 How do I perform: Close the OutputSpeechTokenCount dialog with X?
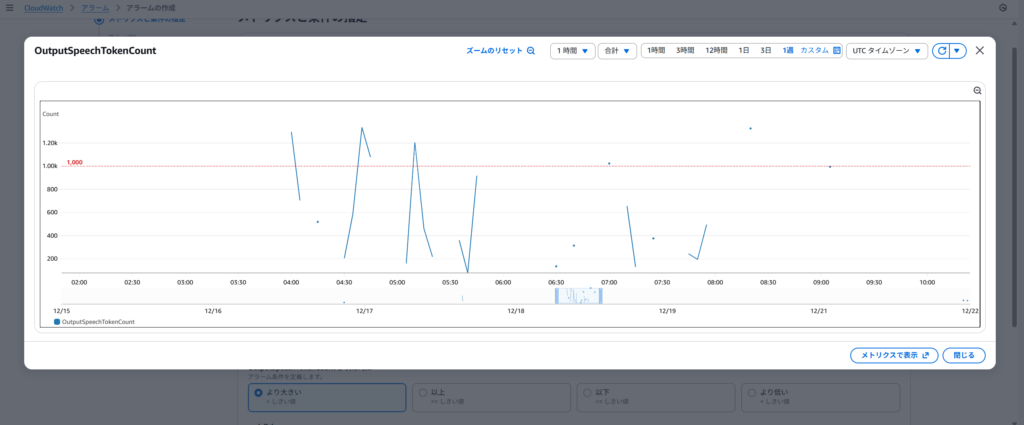tap(979, 51)
